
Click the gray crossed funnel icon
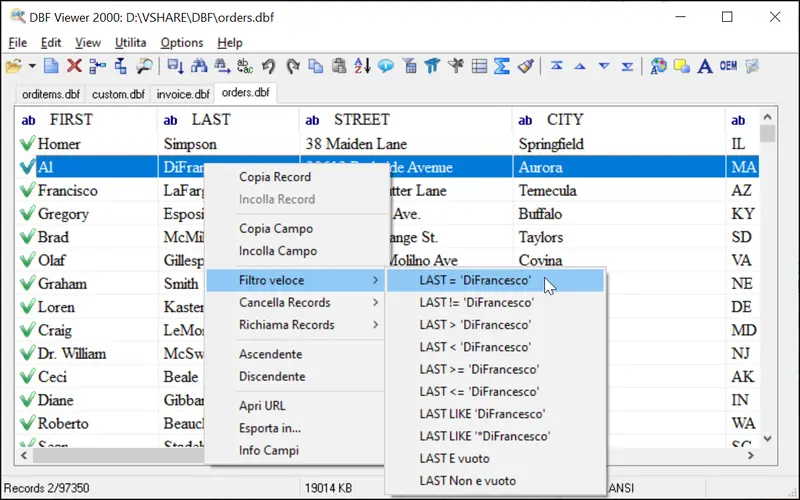click(x=456, y=66)
